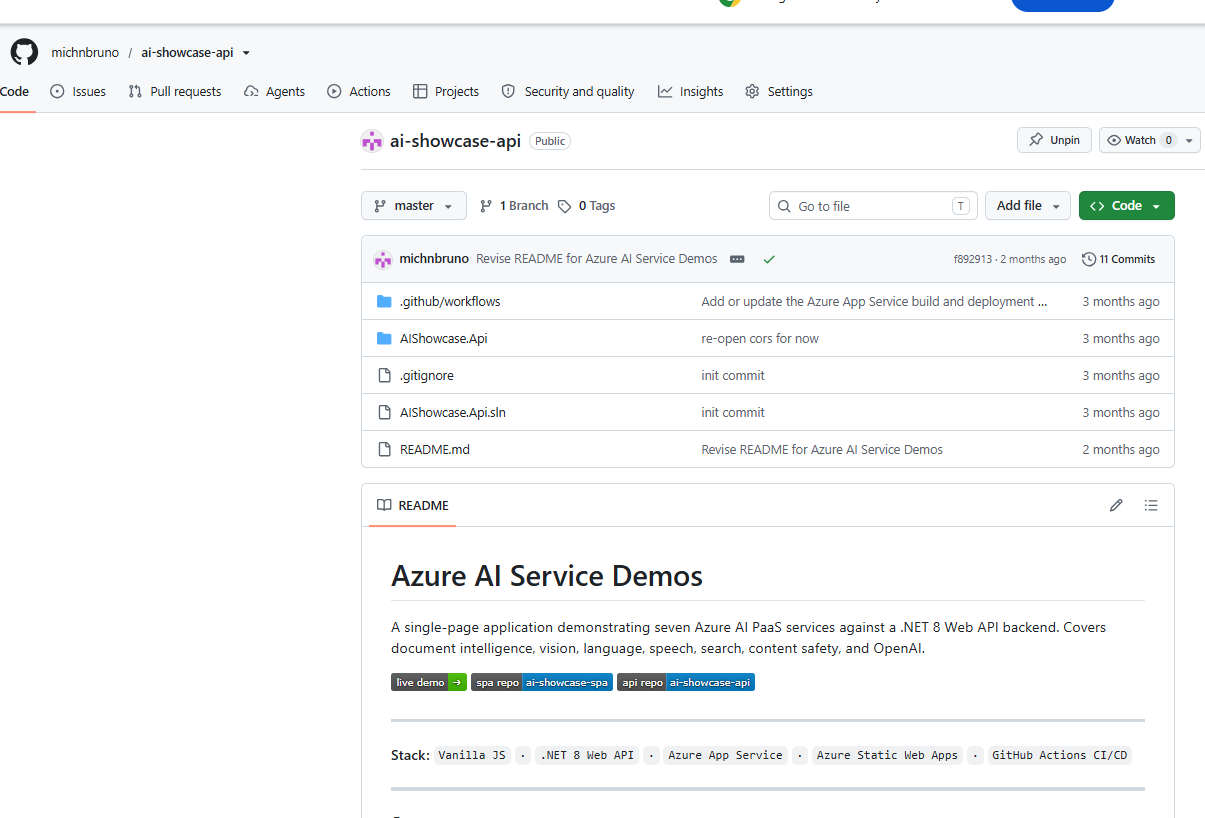Open the michnbruno owner link
Image resolution: width=1205 pixels, height=818 pixels.
[85, 53]
